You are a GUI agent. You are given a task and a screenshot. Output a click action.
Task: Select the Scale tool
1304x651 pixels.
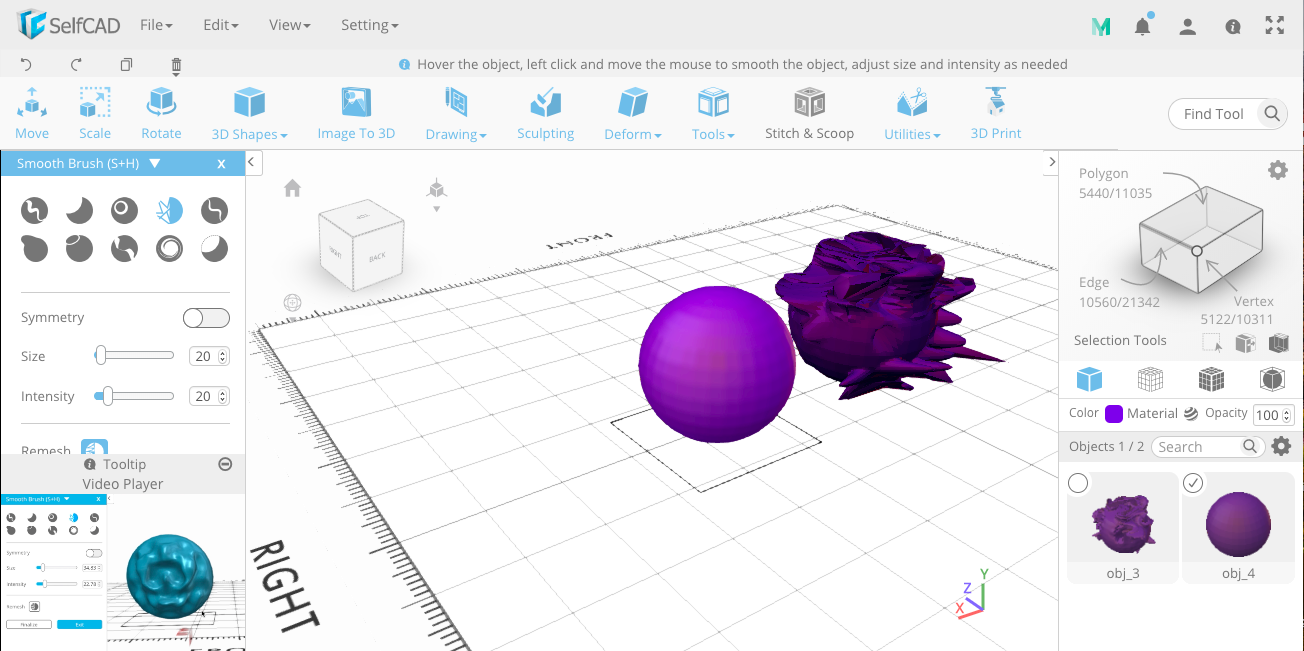point(95,112)
